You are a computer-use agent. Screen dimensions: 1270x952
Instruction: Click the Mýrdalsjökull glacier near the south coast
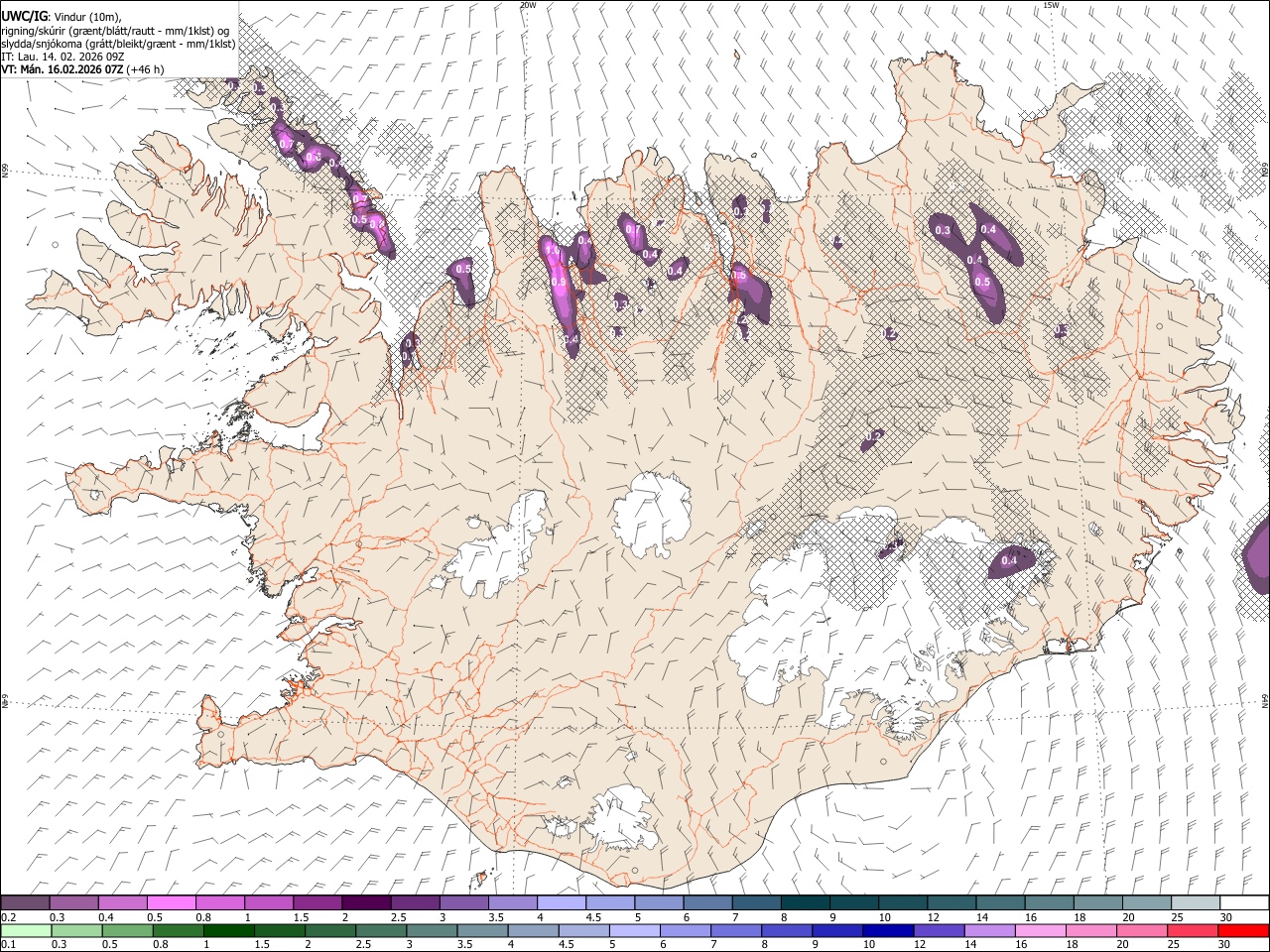[x=622, y=818]
